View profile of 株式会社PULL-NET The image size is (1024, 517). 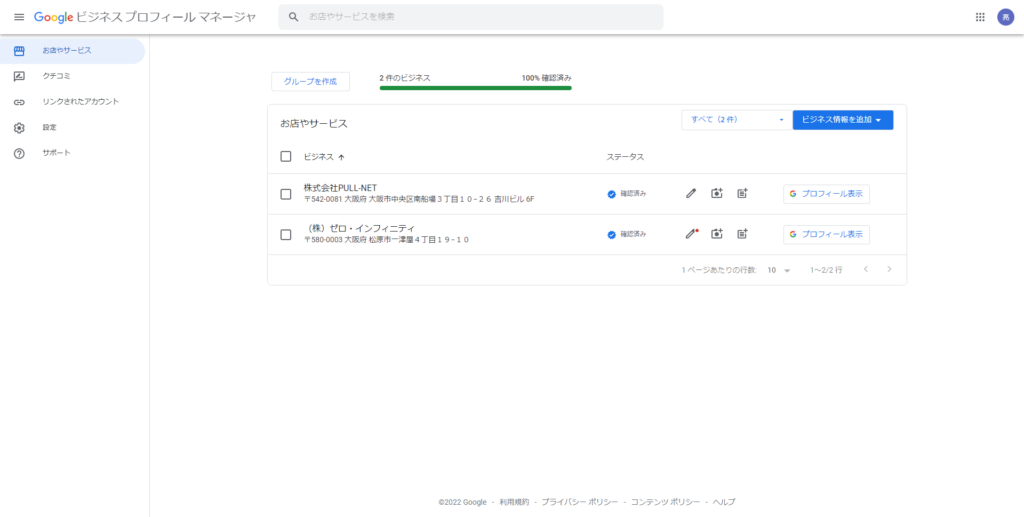826,194
